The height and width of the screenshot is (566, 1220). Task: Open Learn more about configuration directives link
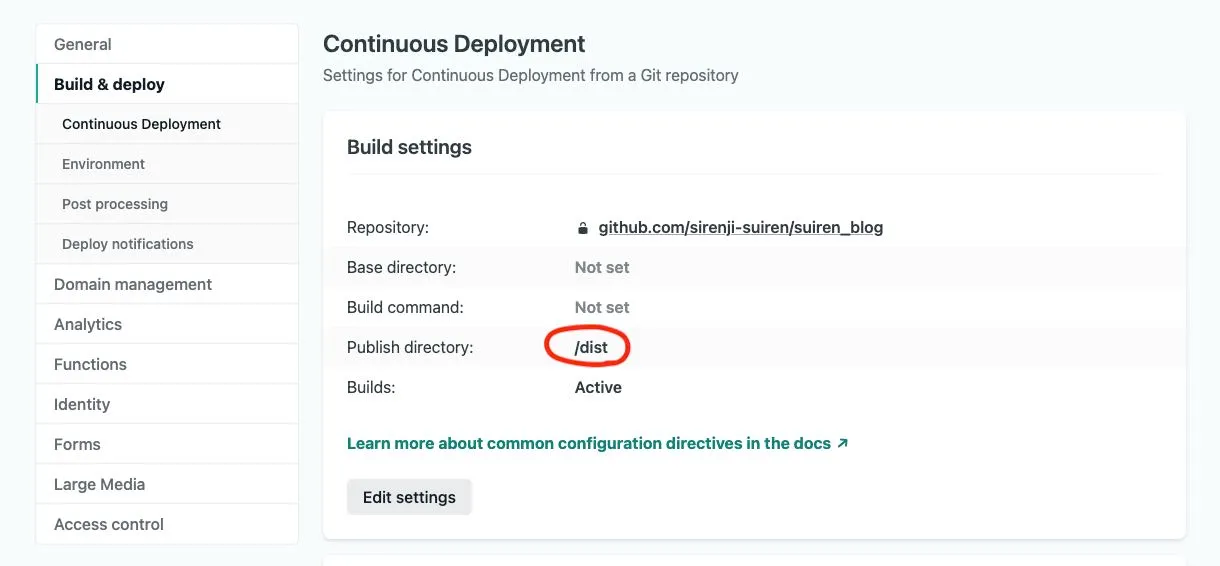(588, 443)
